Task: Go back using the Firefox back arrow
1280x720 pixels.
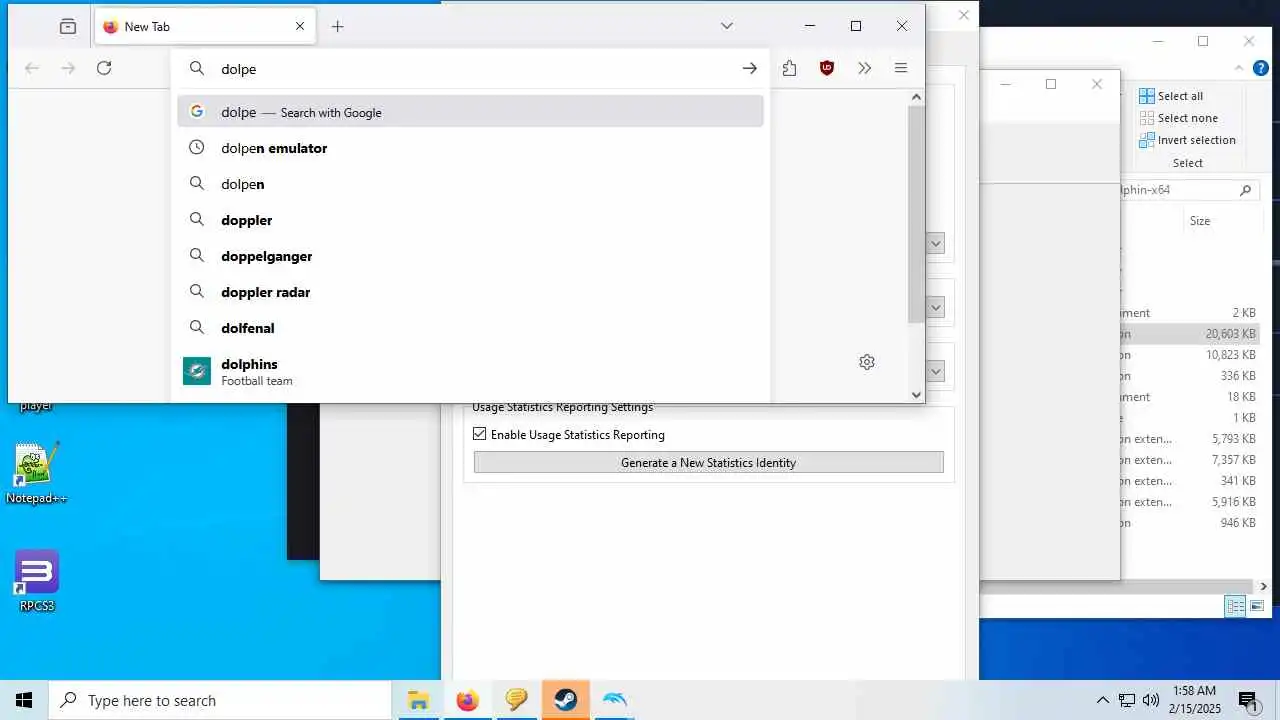Action: click(32, 68)
